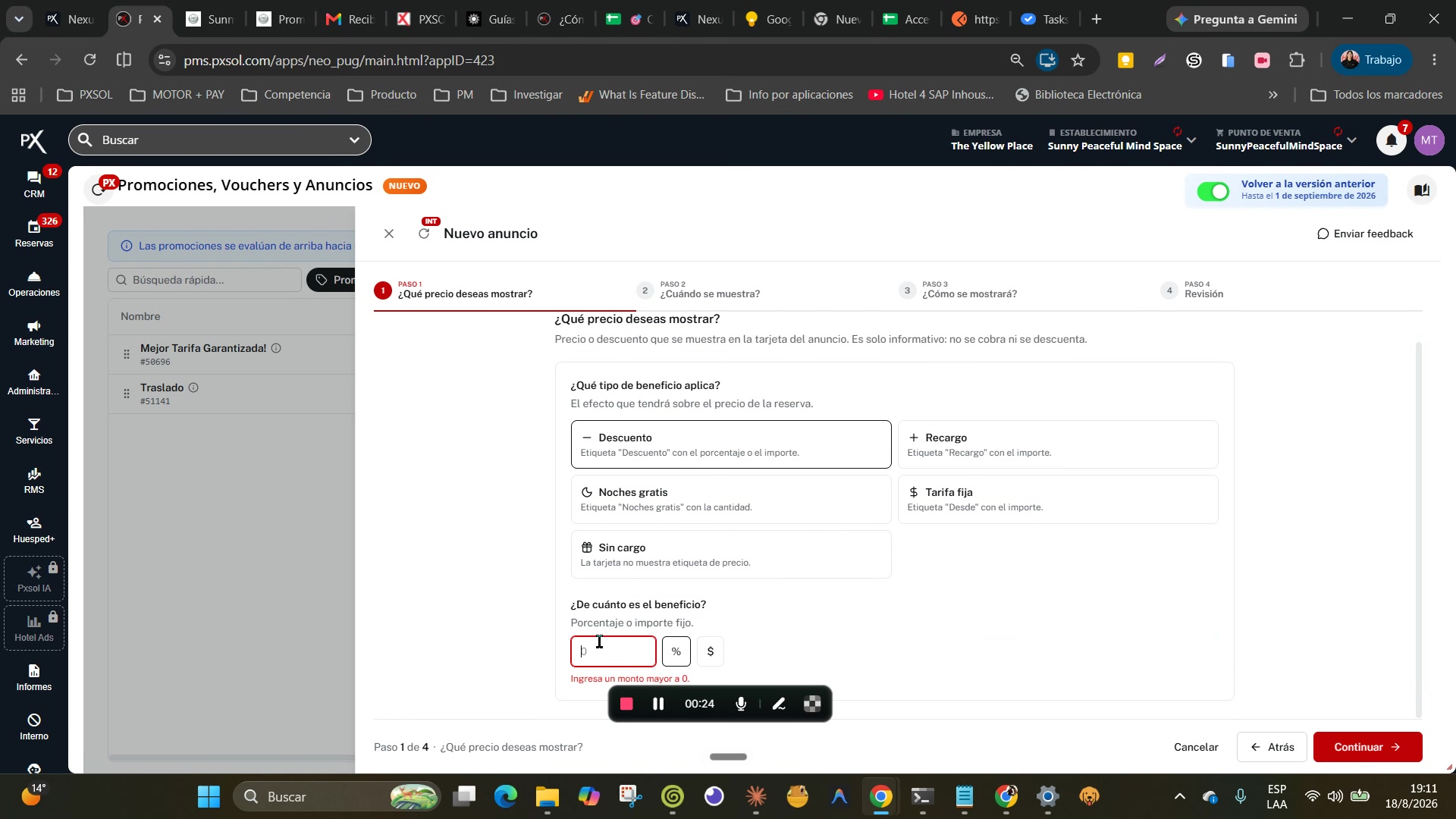Click the partially hidden Promociones filter chip
The image size is (1456, 819).
331,280
